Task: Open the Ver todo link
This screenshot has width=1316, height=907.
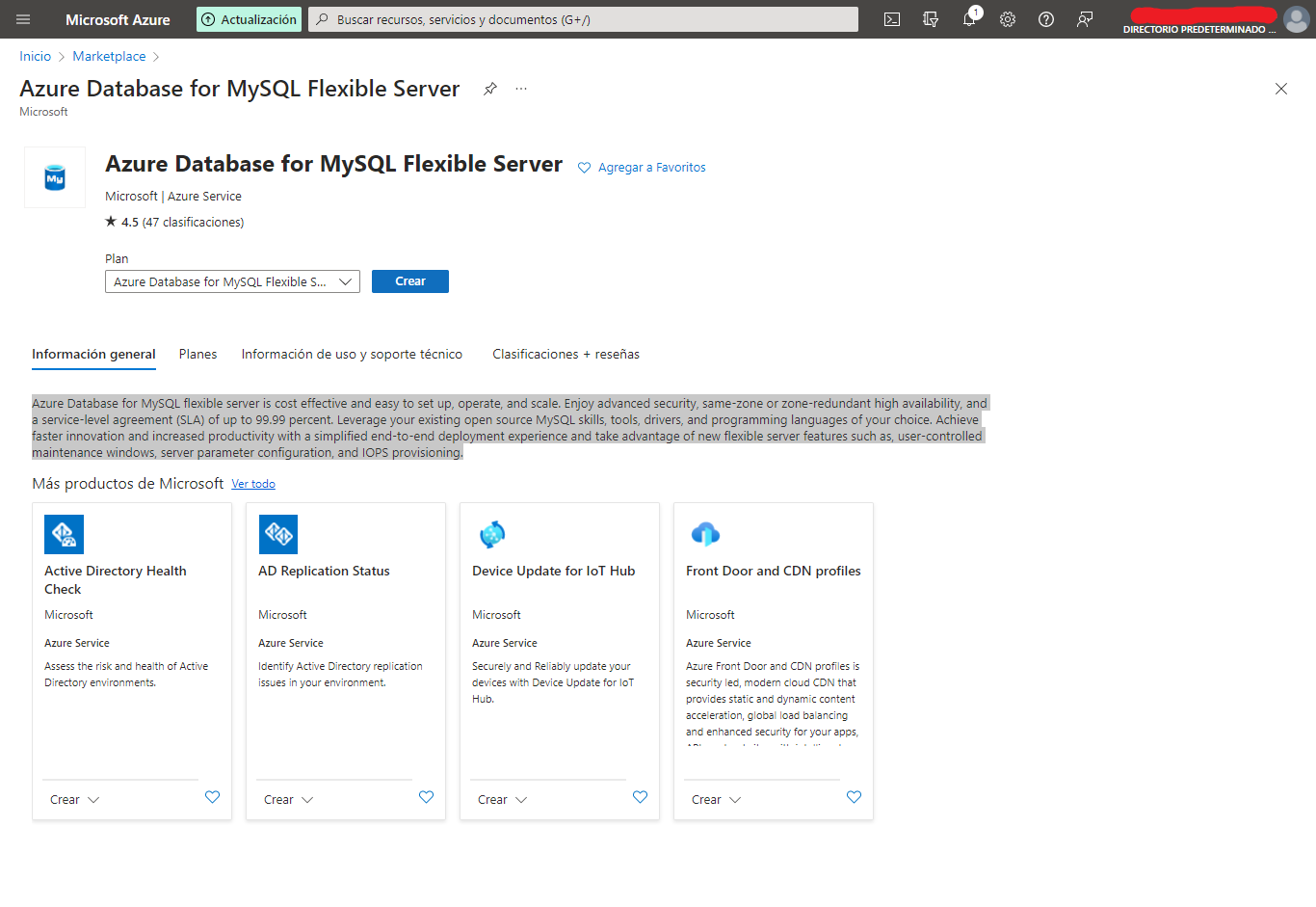Action: pyautogui.click(x=253, y=484)
